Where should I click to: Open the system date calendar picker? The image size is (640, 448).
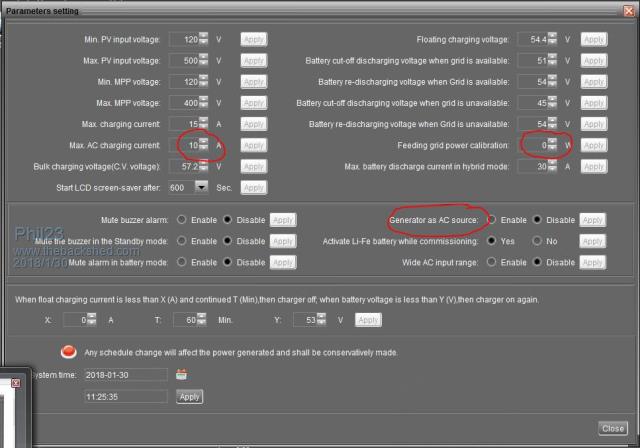[x=182, y=374]
